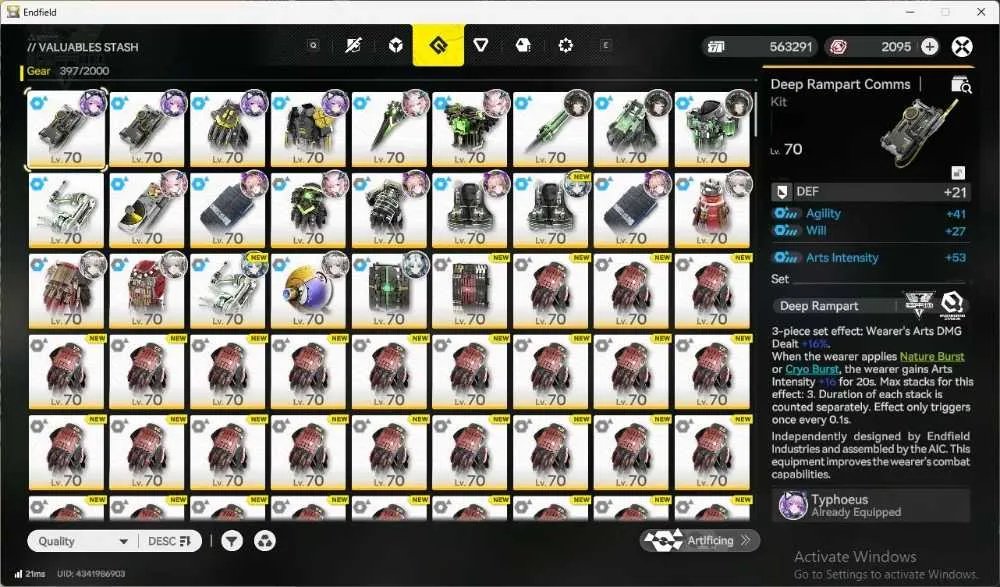Toggle DESC sort order
The image size is (1000, 587).
click(x=170, y=541)
